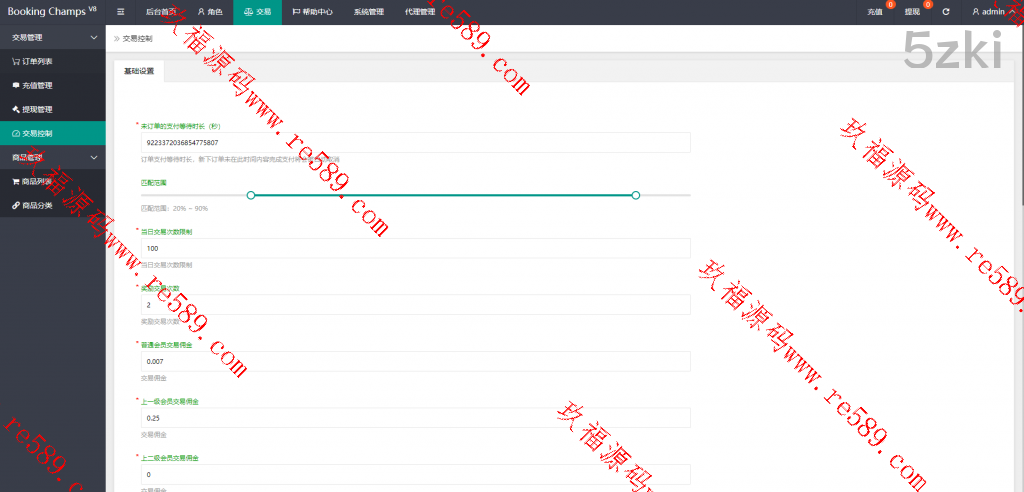
Task: Open the 帮助中心 top menu
Action: [x=312, y=12]
